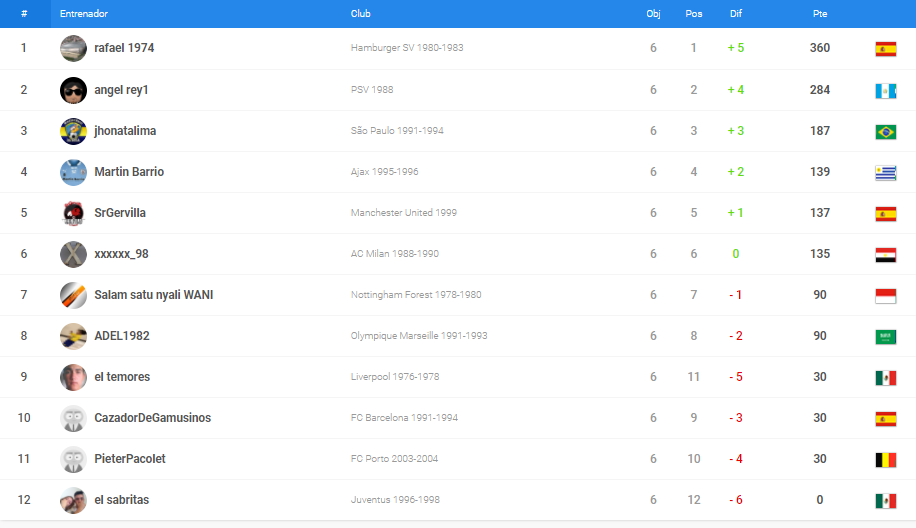Open xxxxxx_98's X avatar icon

(x=73, y=254)
